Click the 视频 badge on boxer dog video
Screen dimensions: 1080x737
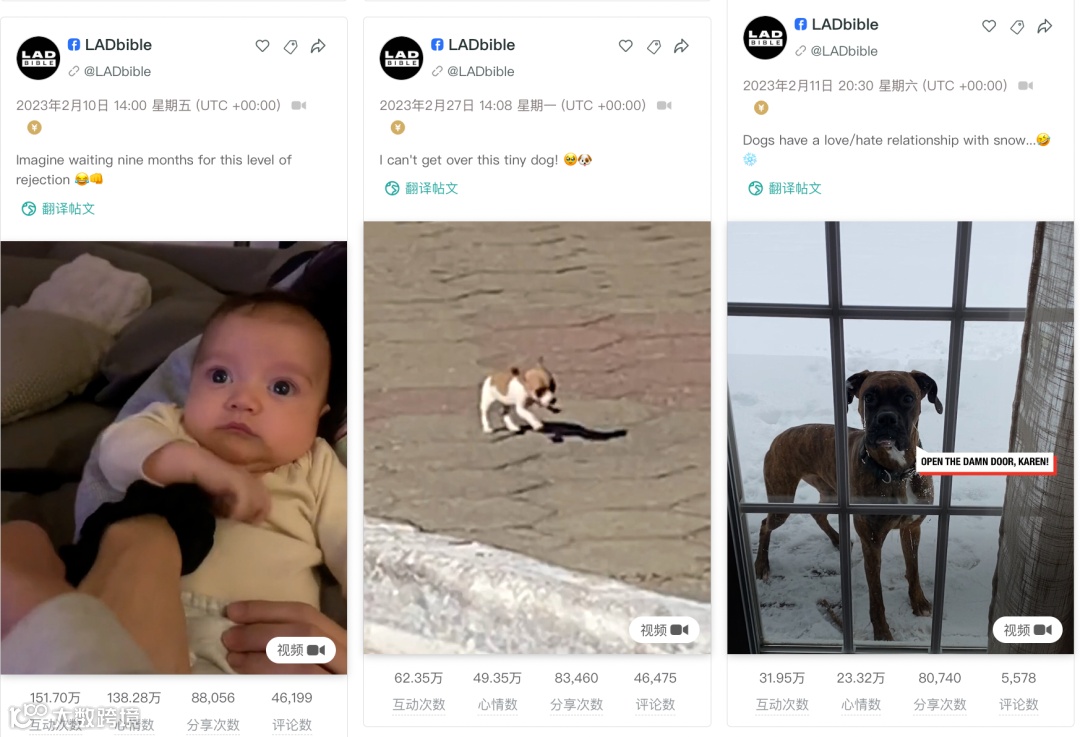[x=1027, y=630]
